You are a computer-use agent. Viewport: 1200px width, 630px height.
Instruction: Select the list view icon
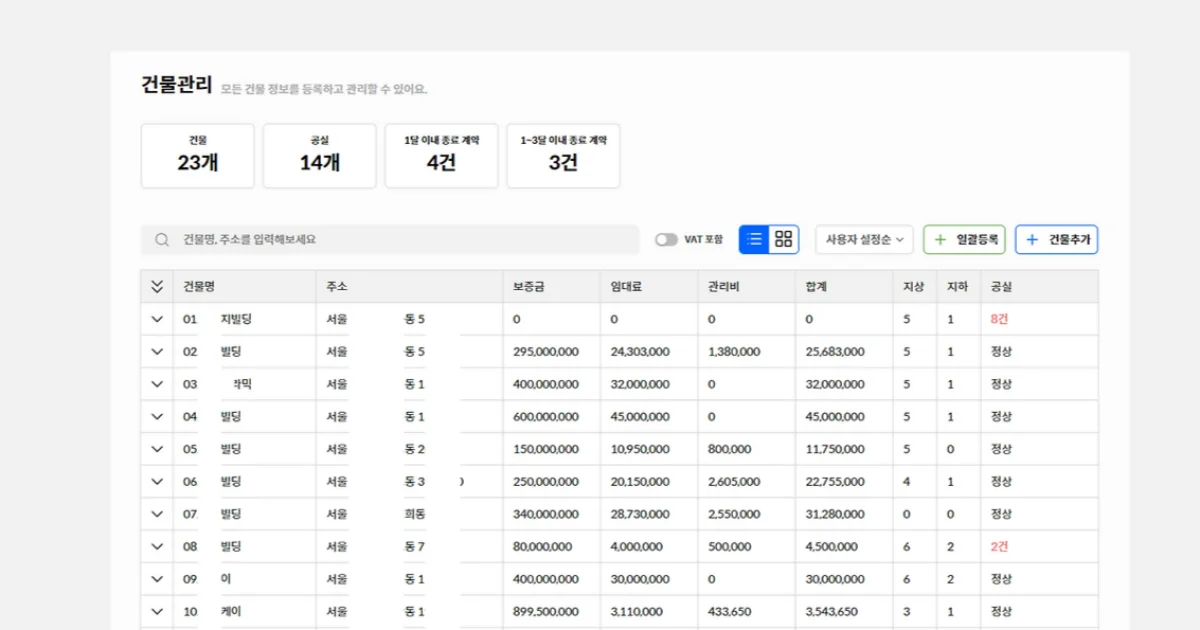pos(756,239)
